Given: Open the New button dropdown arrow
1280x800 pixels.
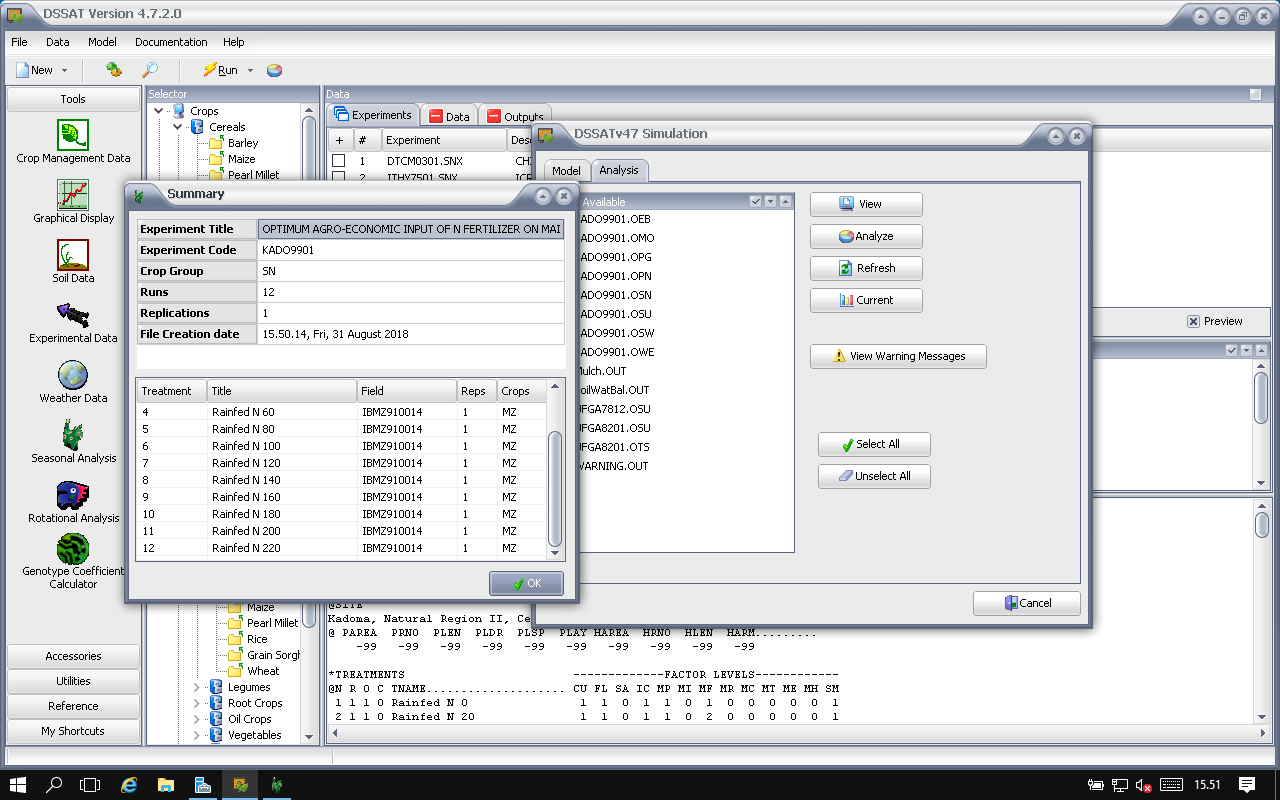Looking at the screenshot, I should tap(65, 70).
